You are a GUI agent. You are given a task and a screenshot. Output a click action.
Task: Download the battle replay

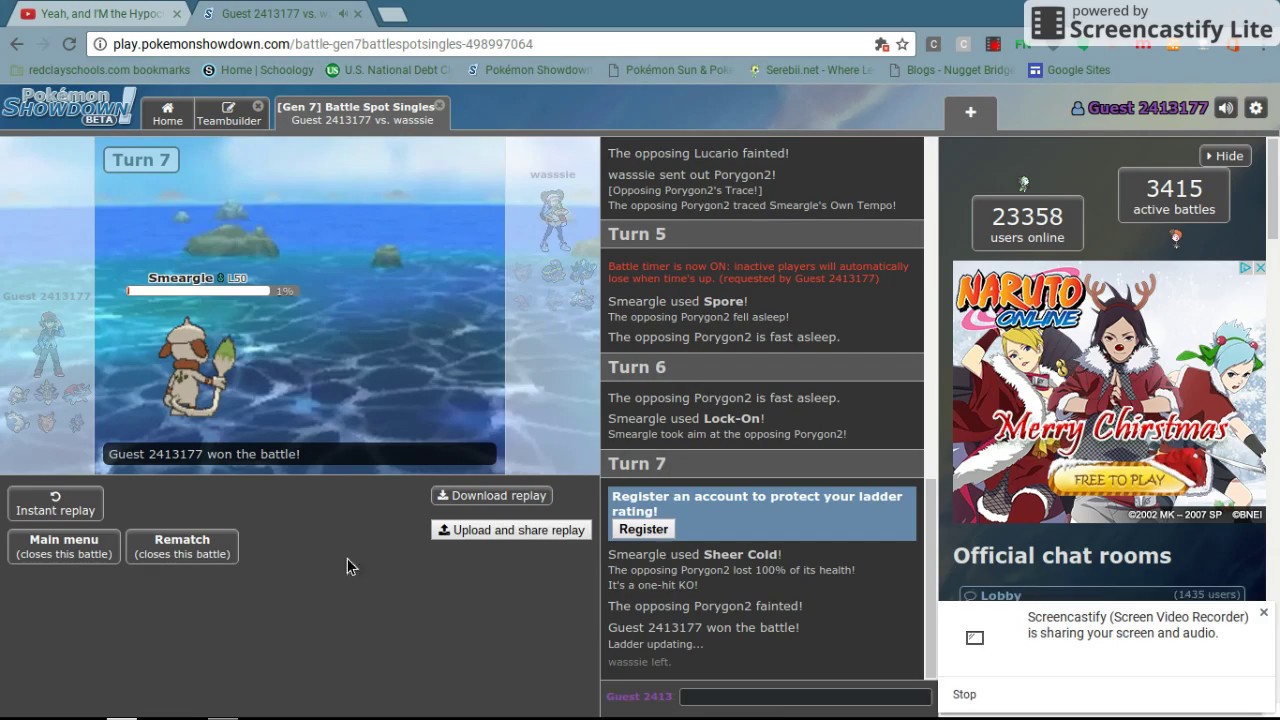point(492,495)
